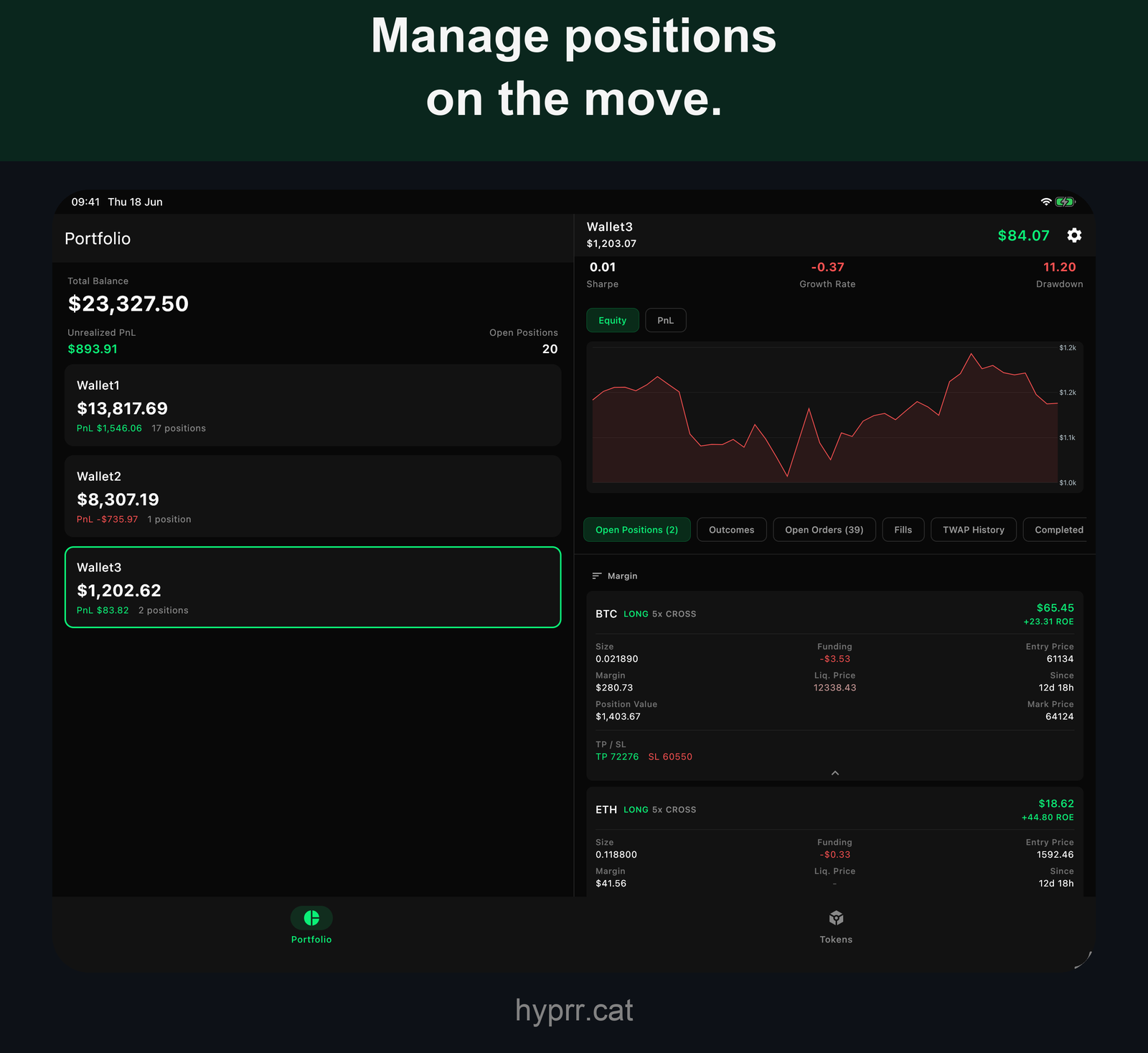Open the Open Orders (39) tab
The image size is (1148, 1053).
coord(824,530)
